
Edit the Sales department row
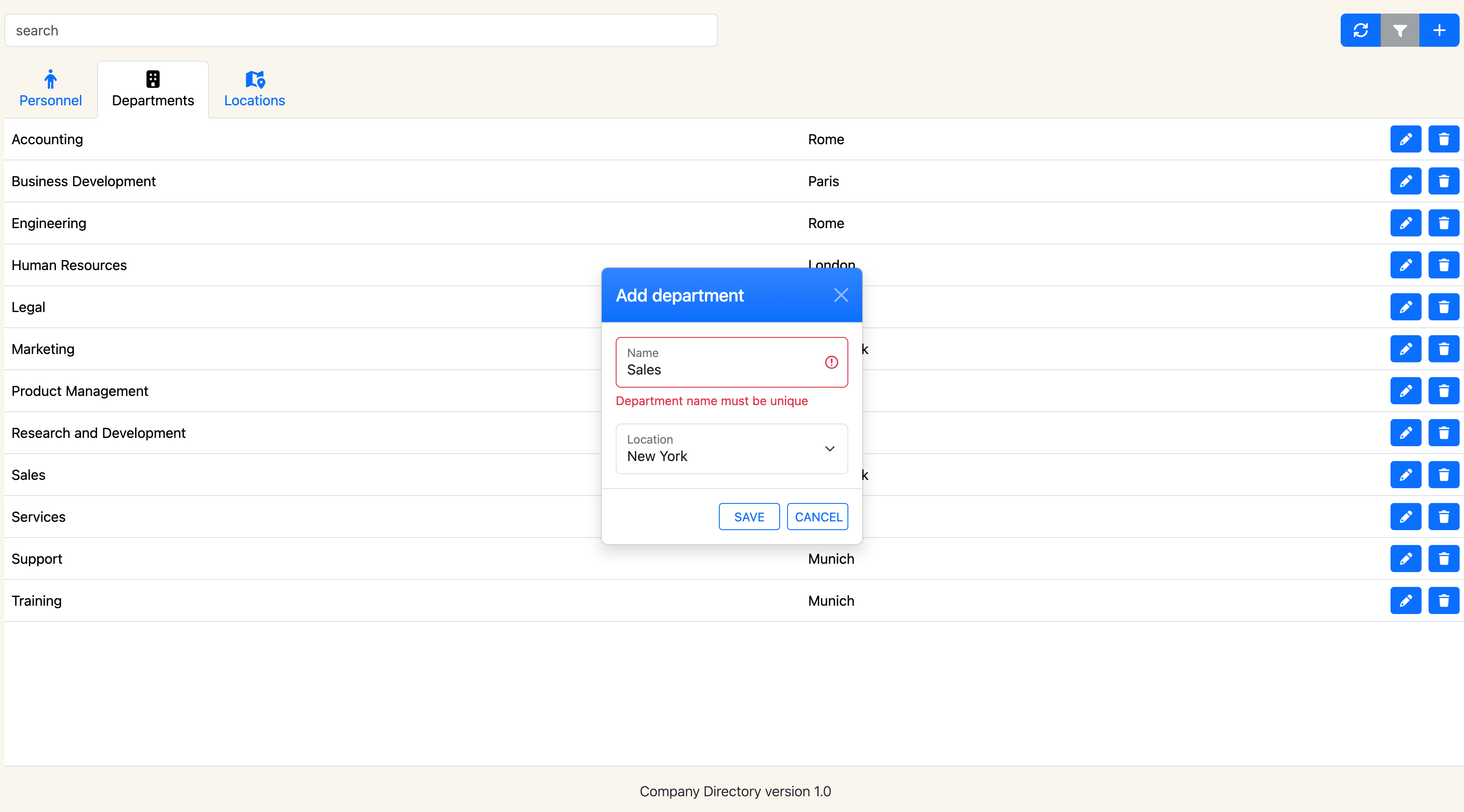pyautogui.click(x=1405, y=475)
